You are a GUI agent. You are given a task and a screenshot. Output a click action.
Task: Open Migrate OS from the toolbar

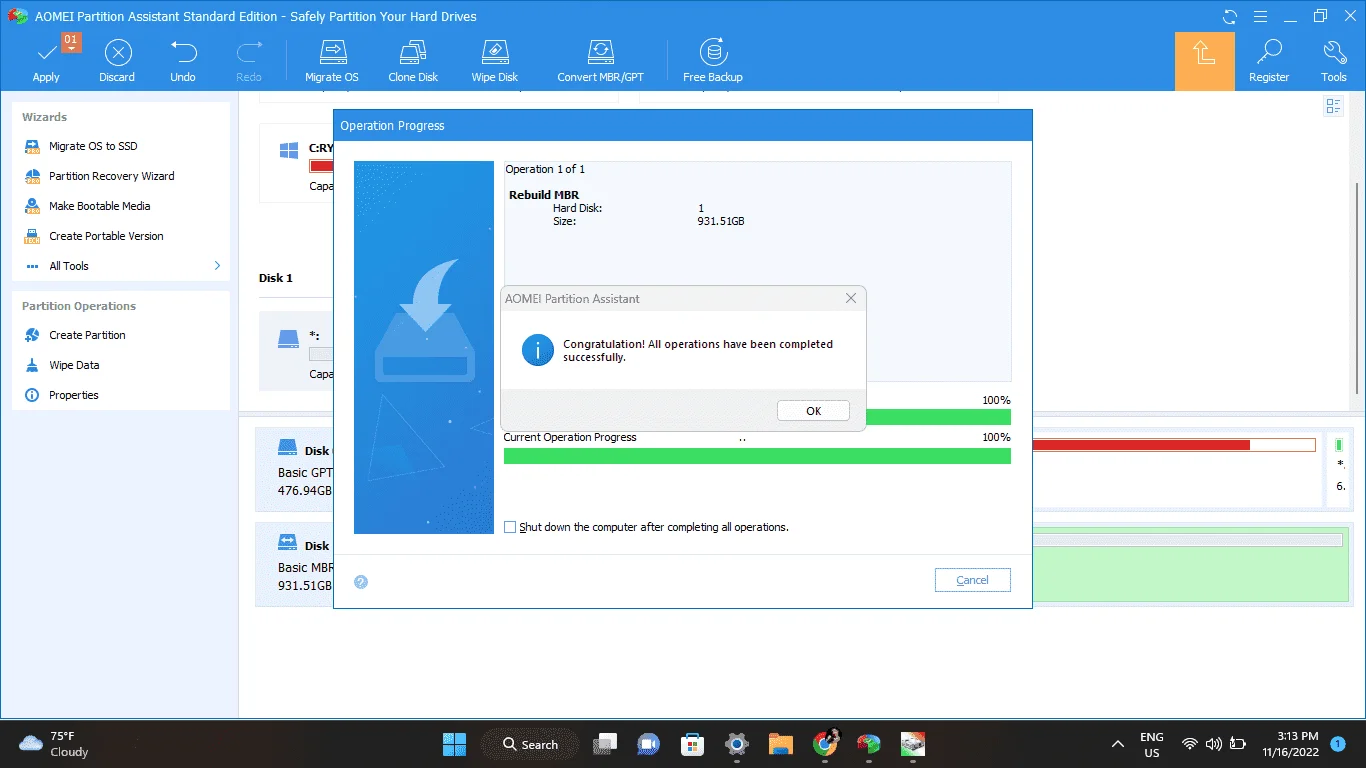click(x=332, y=61)
